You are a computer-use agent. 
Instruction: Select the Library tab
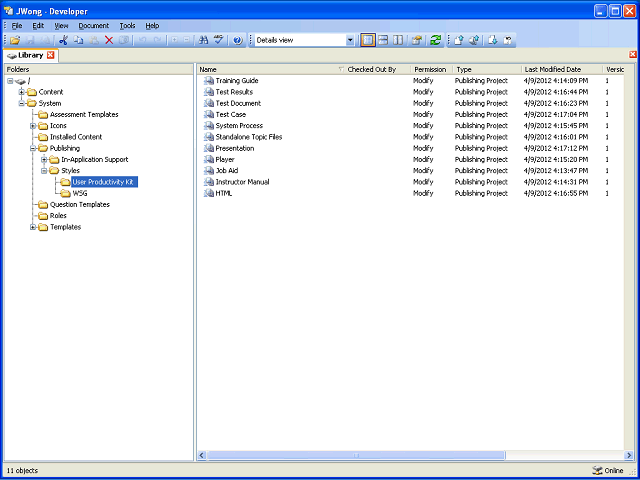[x=31, y=55]
